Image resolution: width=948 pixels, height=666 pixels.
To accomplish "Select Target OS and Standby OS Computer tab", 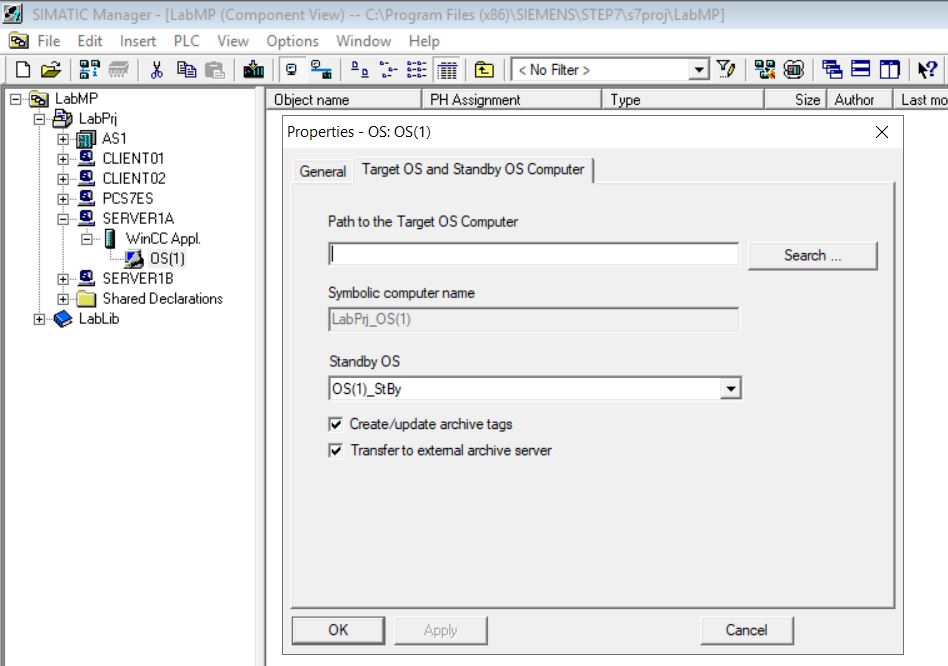I will click(473, 169).
